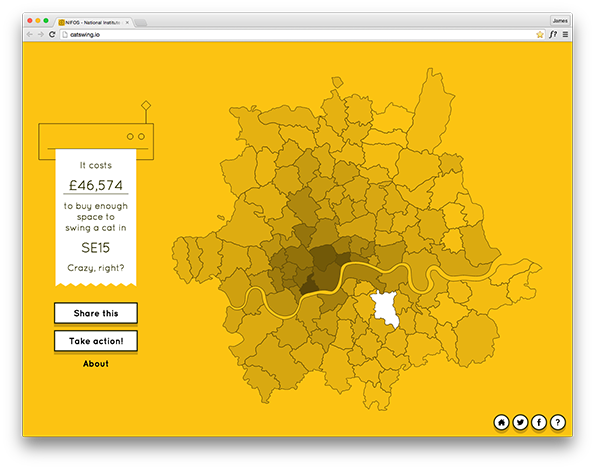
Task: Click the Take action! button
Action: 96,341
